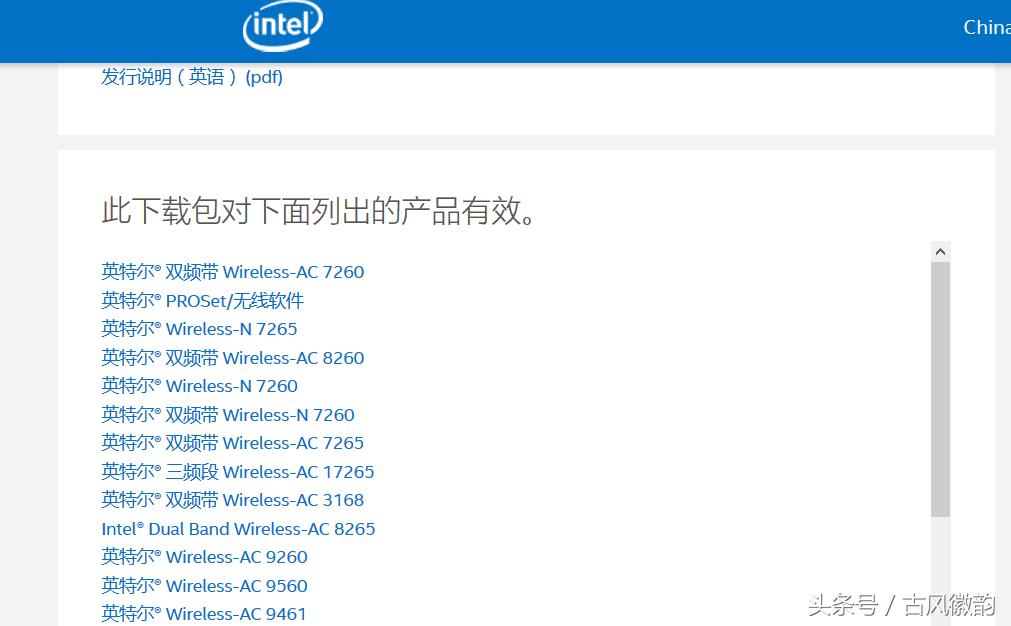Open 英特尔 双频带 Wireless-AC 7265 link
The width and height of the screenshot is (1011, 626).
pos(233,443)
